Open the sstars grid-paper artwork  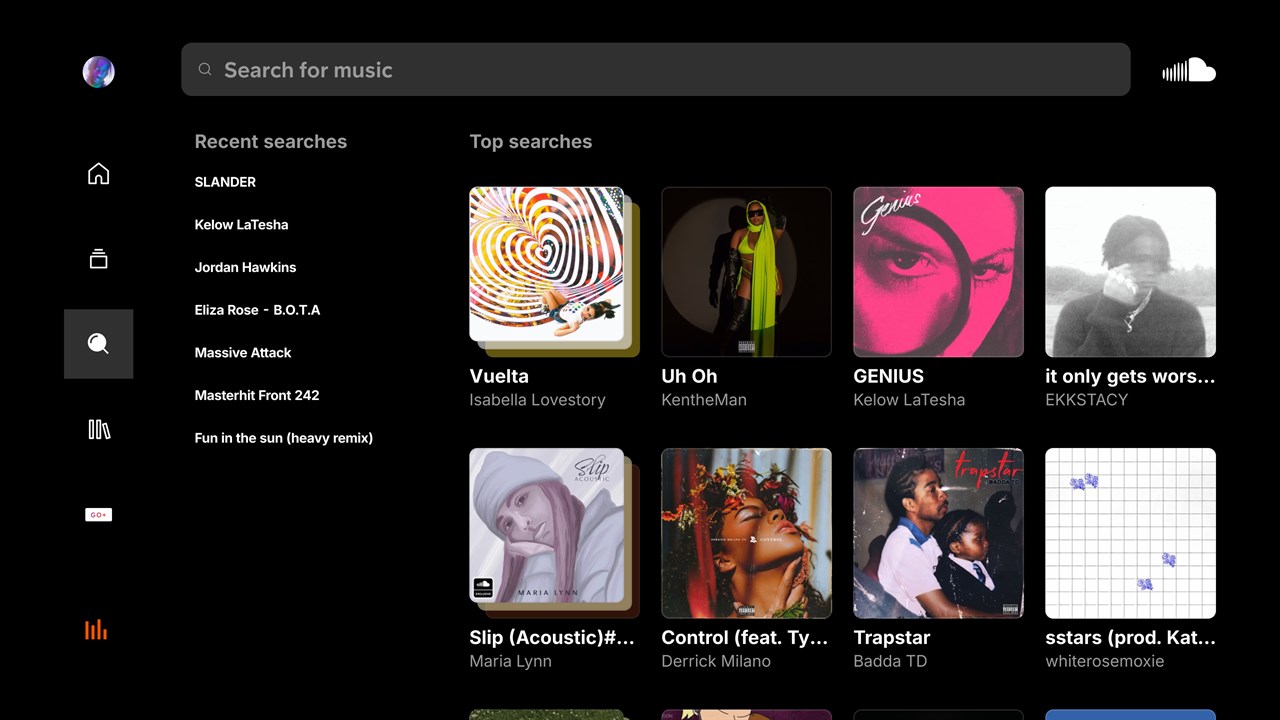(1130, 533)
